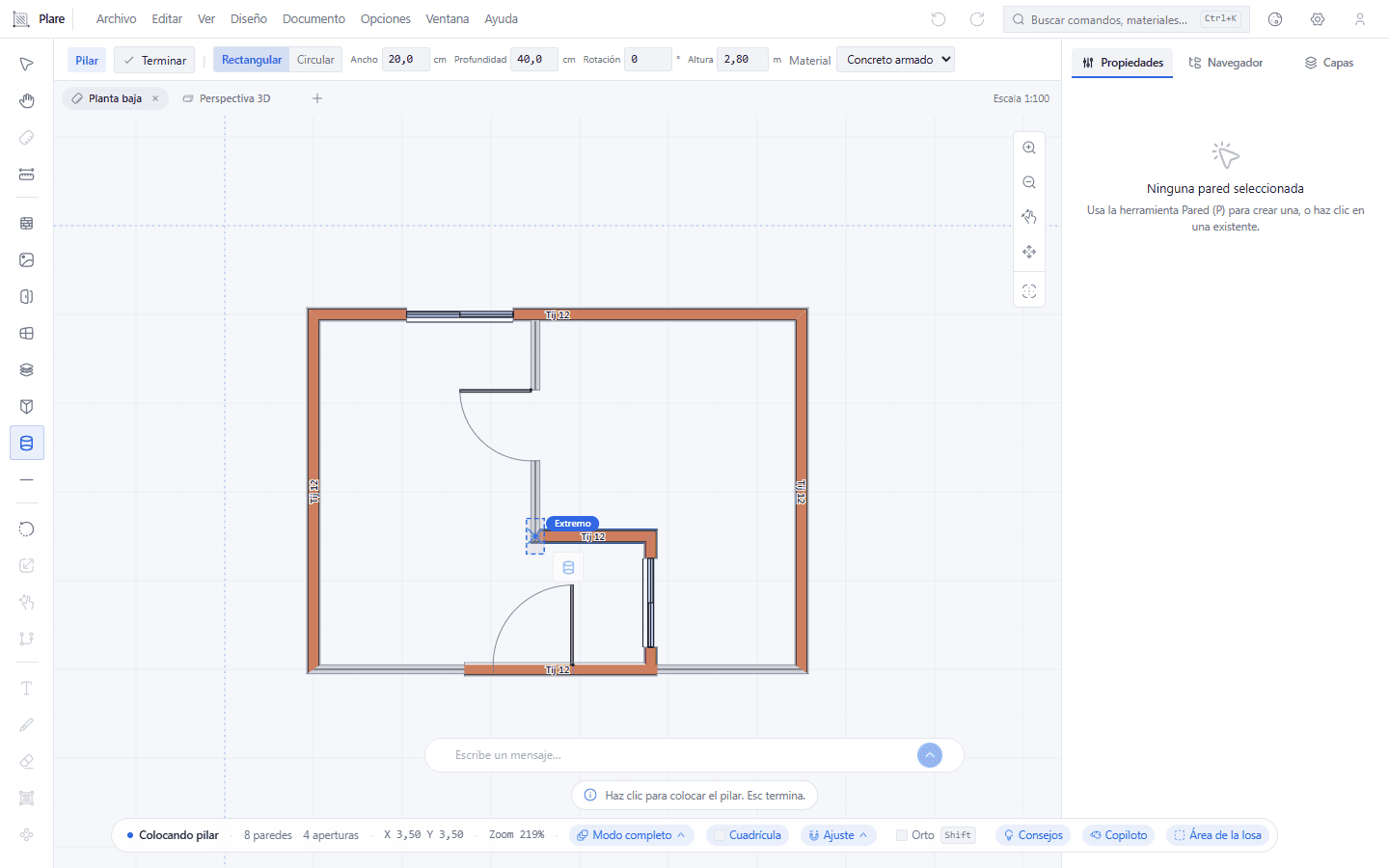This screenshot has width=1389, height=868.
Task: Zoom in on the canvas
Action: 1029,148
